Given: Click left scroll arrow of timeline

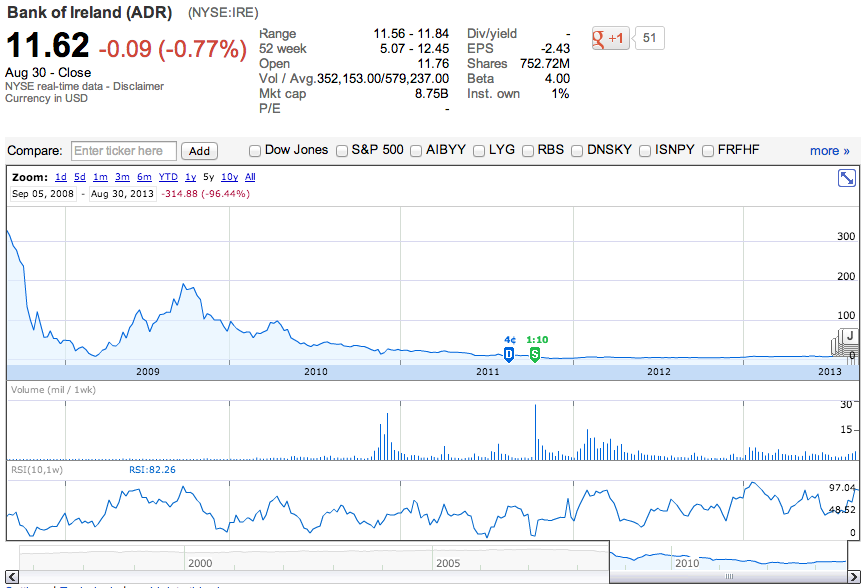Looking at the screenshot, I should pos(12,576).
